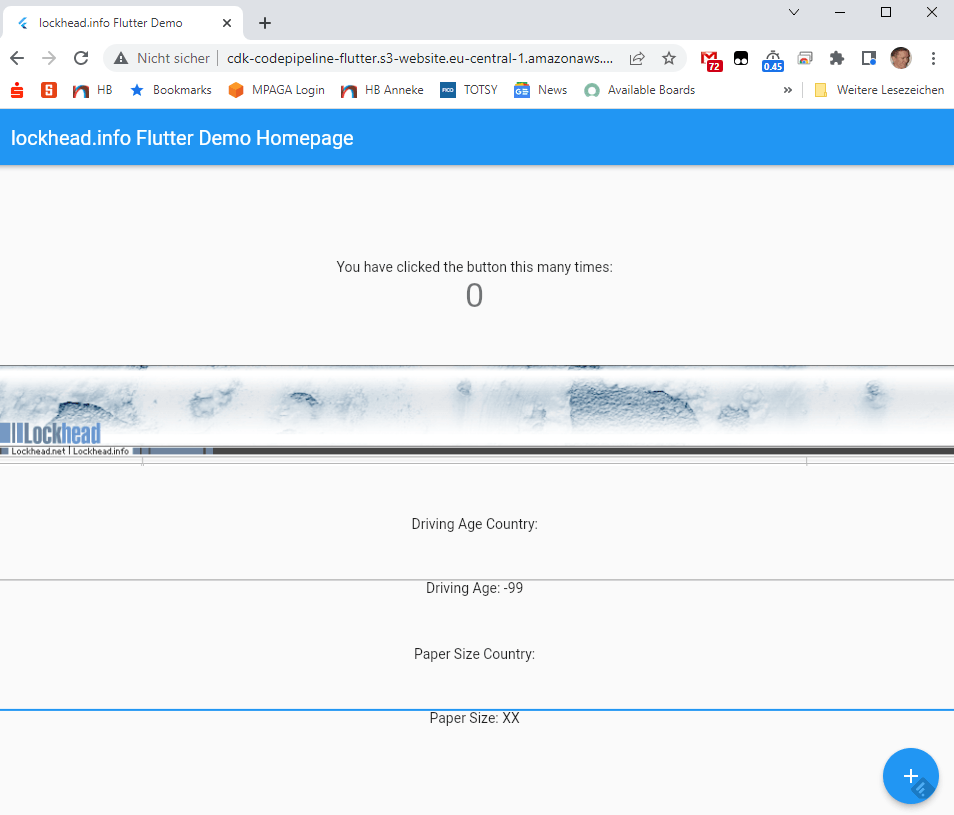Click the 'Paper Size: XX' text

pos(475,718)
